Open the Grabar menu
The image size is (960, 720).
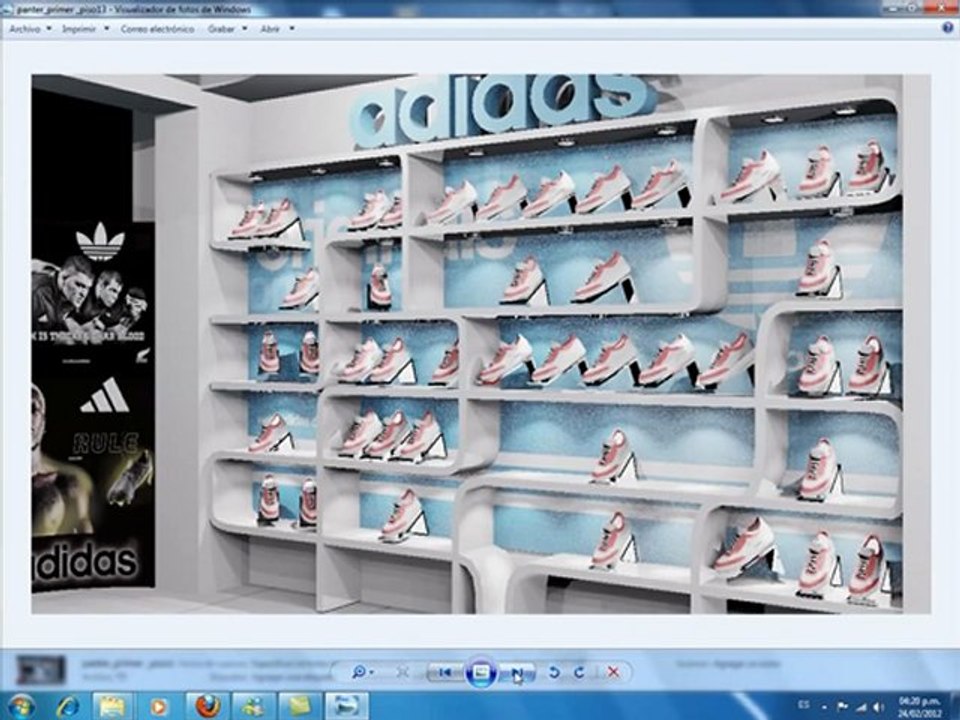[x=221, y=29]
